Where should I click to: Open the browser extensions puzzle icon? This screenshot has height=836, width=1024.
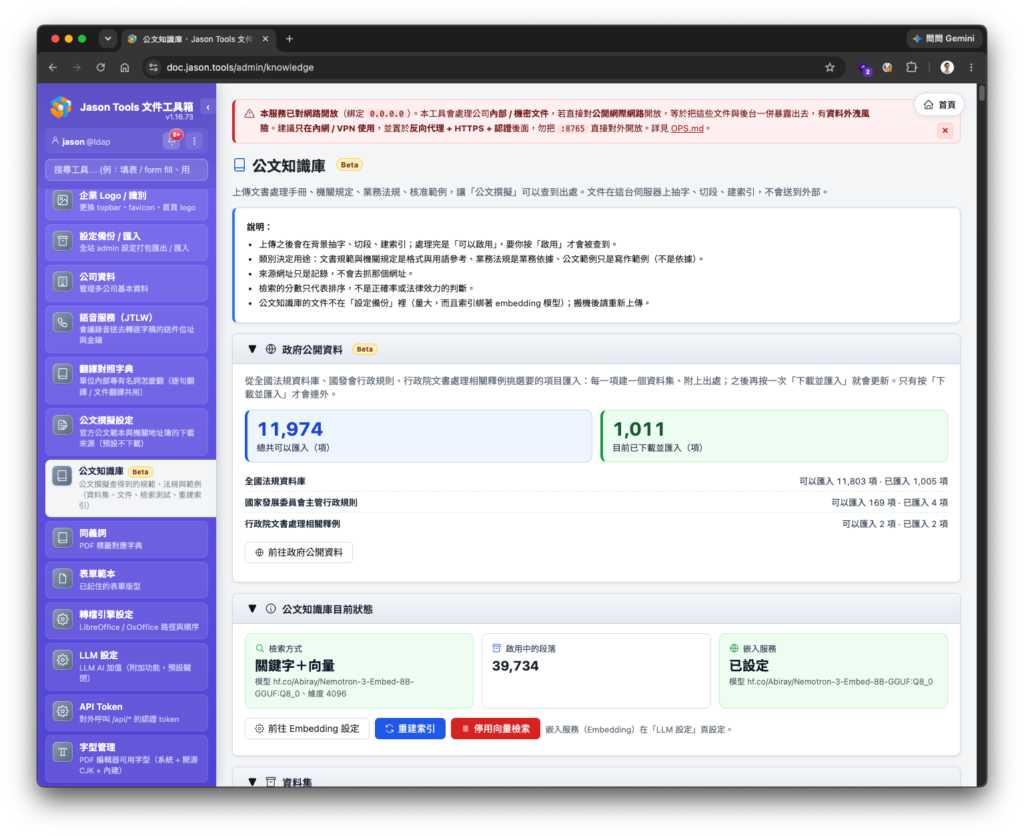click(912, 67)
